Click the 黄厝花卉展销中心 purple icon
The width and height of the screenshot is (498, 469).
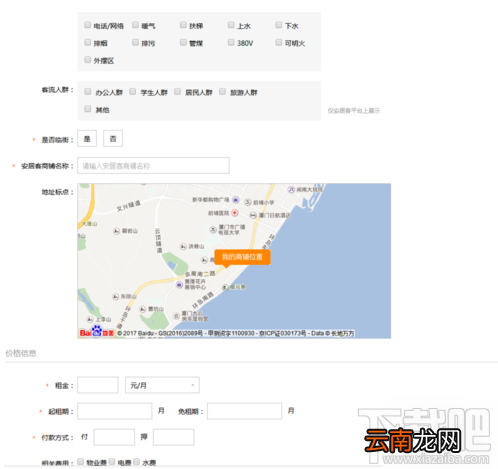pos(179,285)
